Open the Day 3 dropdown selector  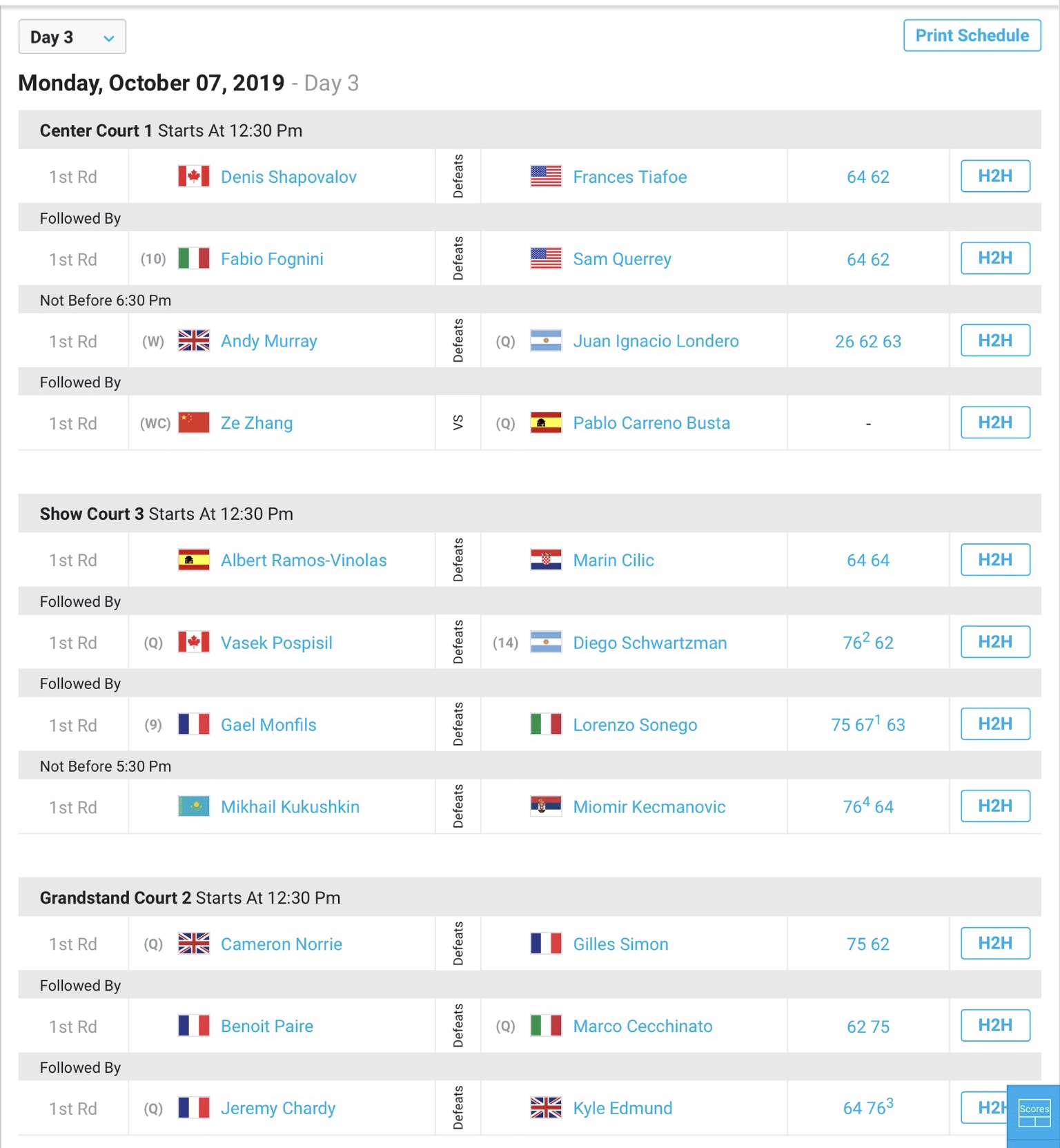click(72, 37)
